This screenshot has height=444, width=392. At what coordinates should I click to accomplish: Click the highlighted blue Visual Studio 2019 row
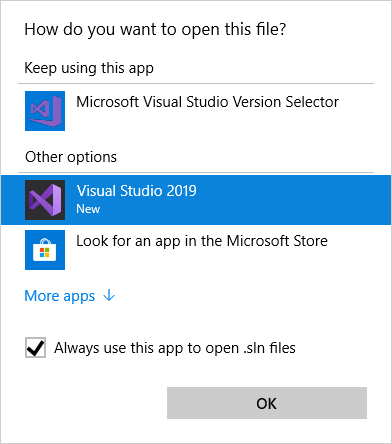tap(196, 200)
